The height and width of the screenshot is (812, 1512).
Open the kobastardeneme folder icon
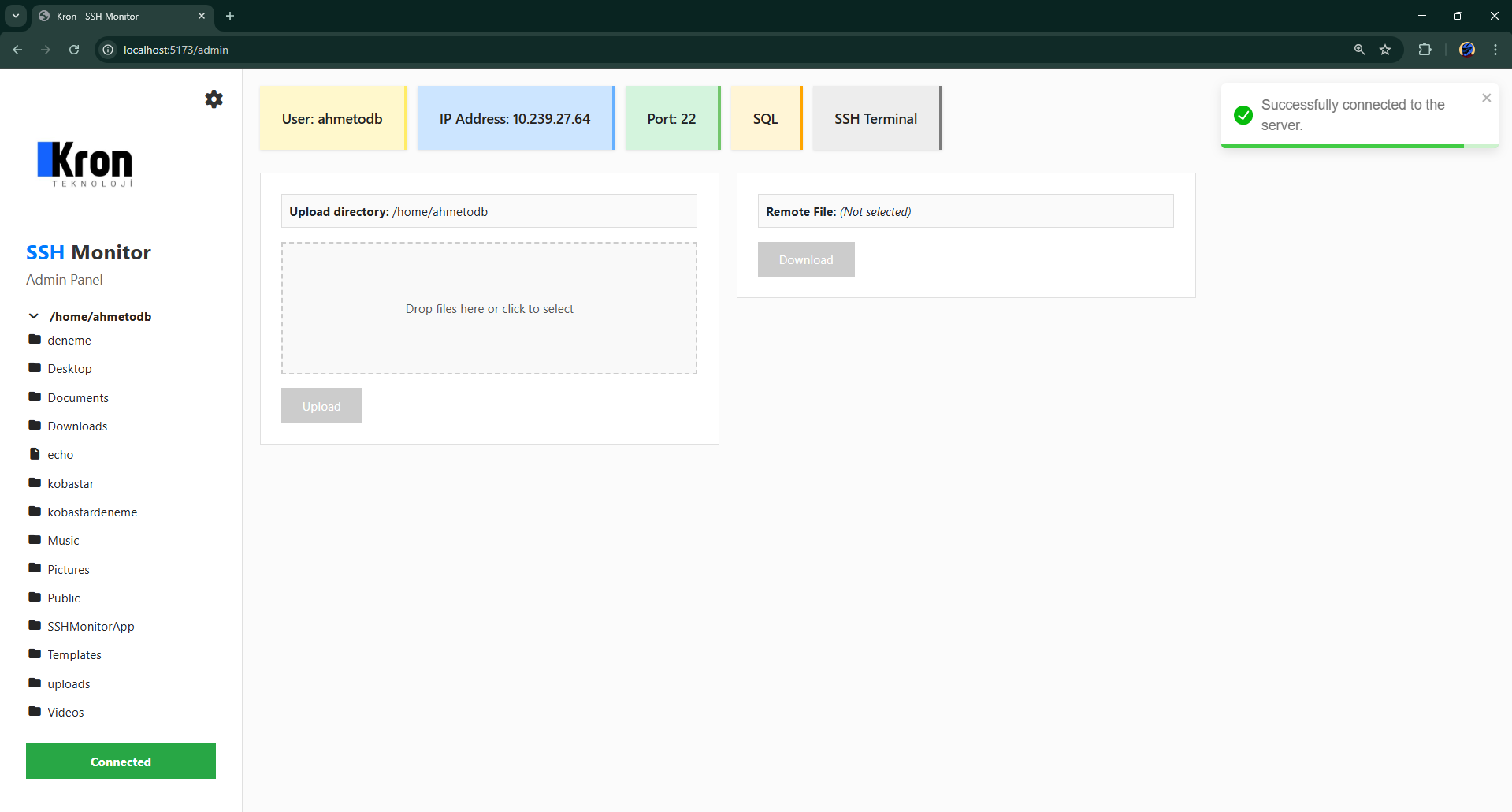coord(35,511)
